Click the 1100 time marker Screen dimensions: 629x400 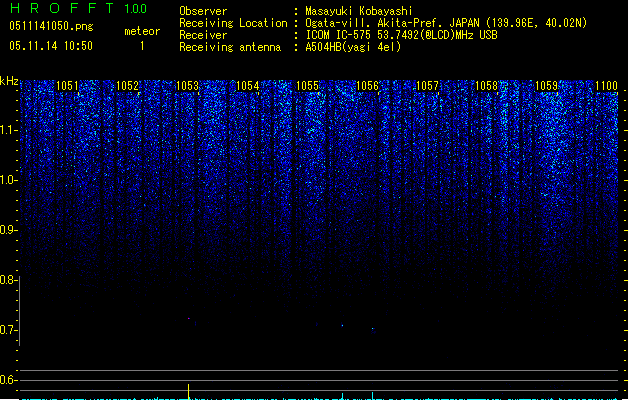[x=606, y=85]
